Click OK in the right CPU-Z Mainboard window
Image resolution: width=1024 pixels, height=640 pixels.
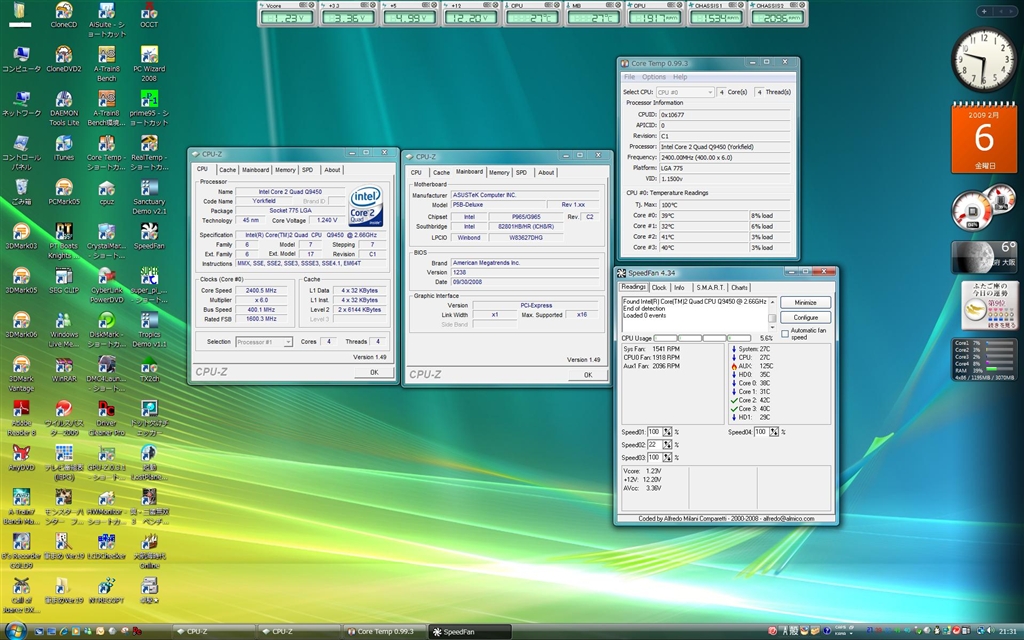tap(588, 375)
